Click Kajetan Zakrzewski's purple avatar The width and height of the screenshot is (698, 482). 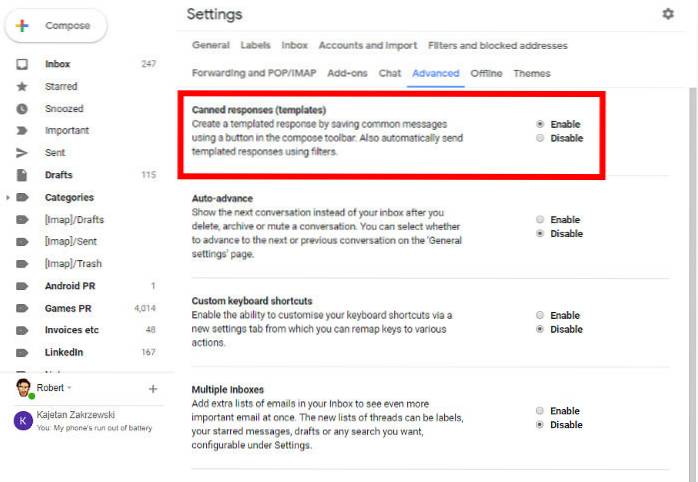[x=22, y=421]
